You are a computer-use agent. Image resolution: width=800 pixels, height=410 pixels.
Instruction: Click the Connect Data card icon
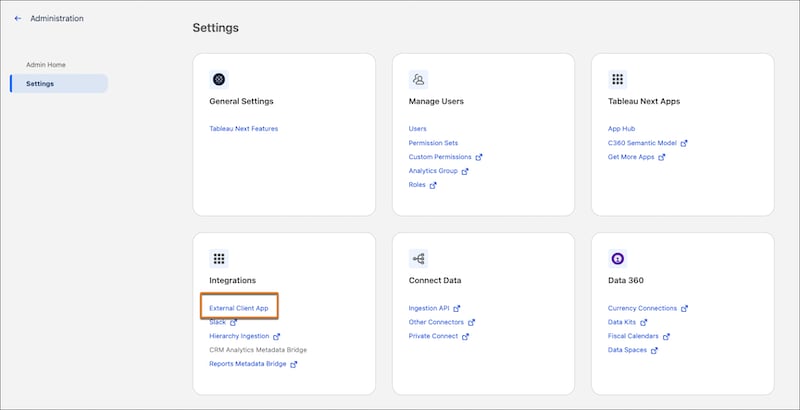418,259
